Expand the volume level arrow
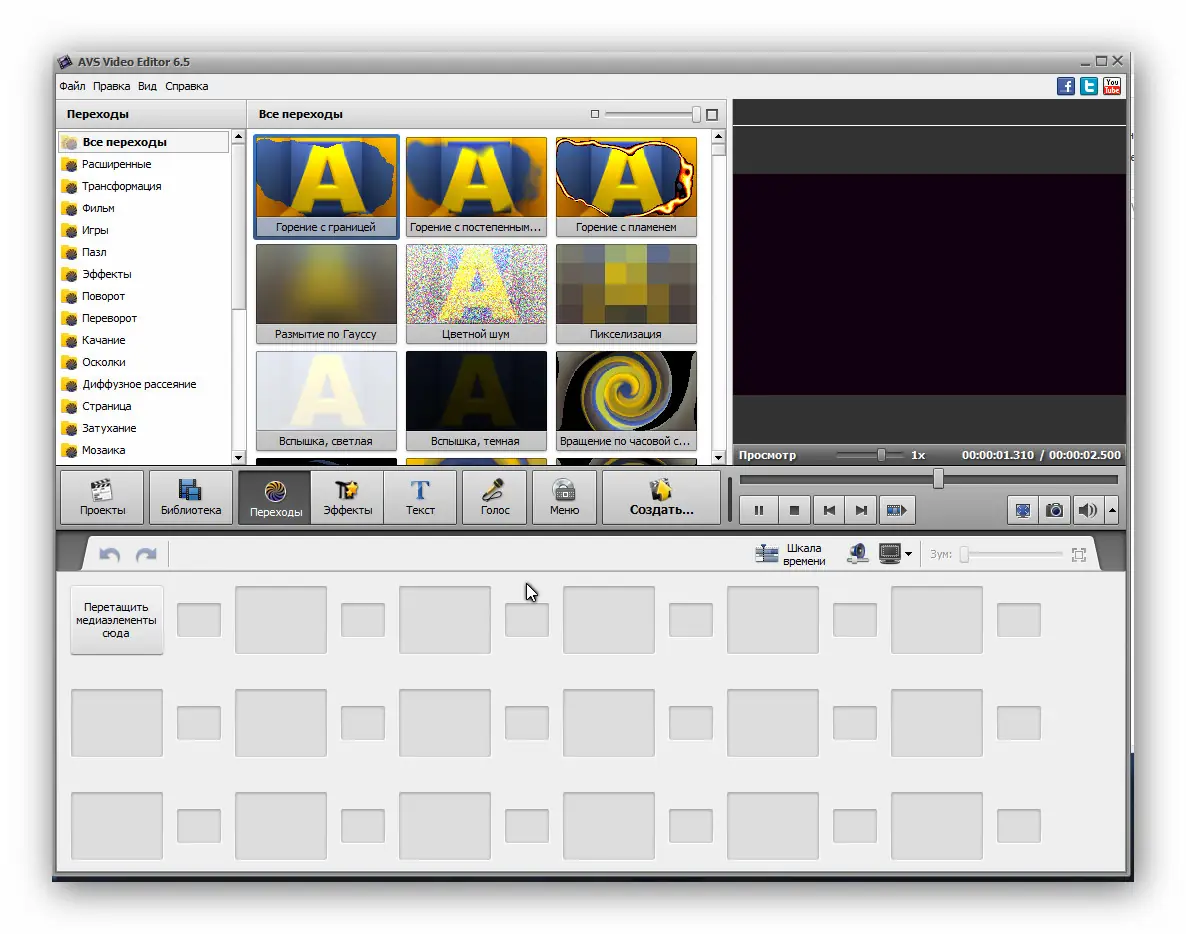The height and width of the screenshot is (934, 1186). tap(1113, 510)
